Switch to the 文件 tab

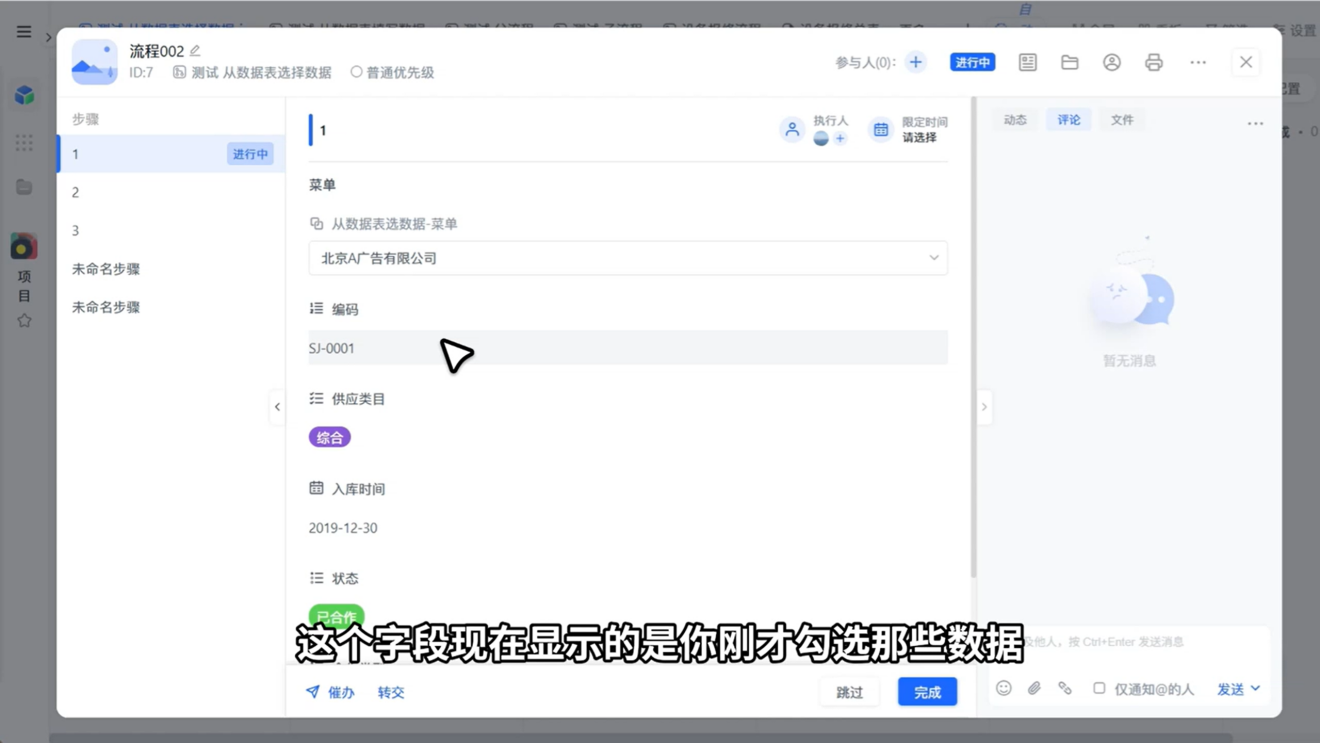[x=1122, y=120]
